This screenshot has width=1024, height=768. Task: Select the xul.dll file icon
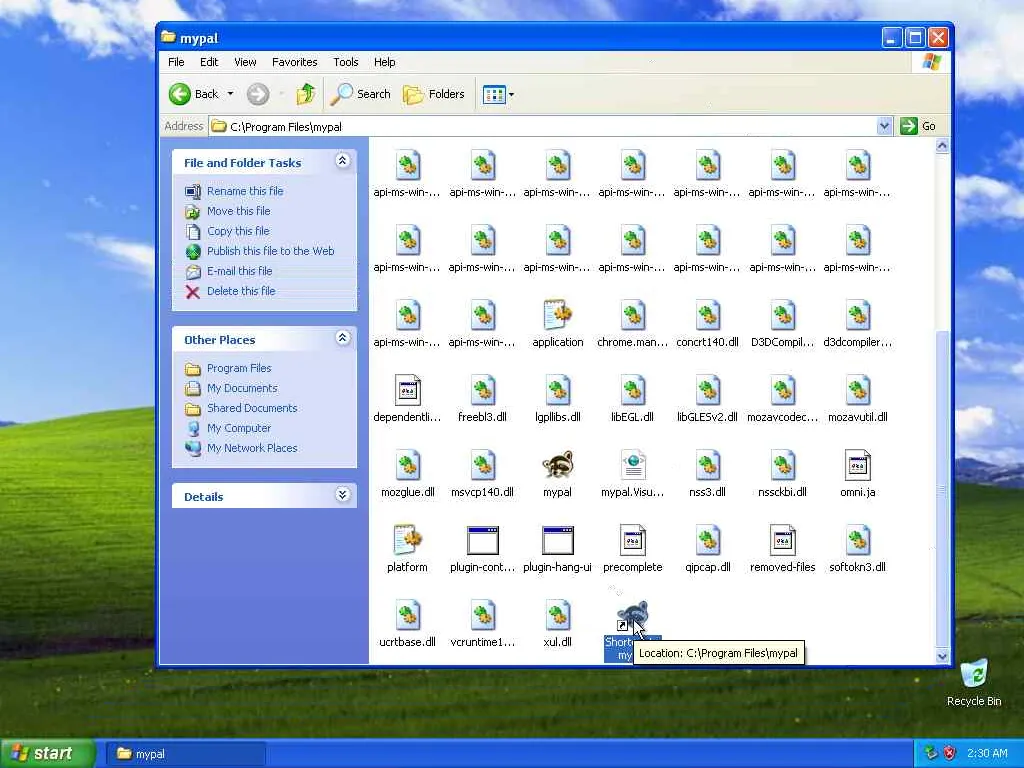(557, 615)
